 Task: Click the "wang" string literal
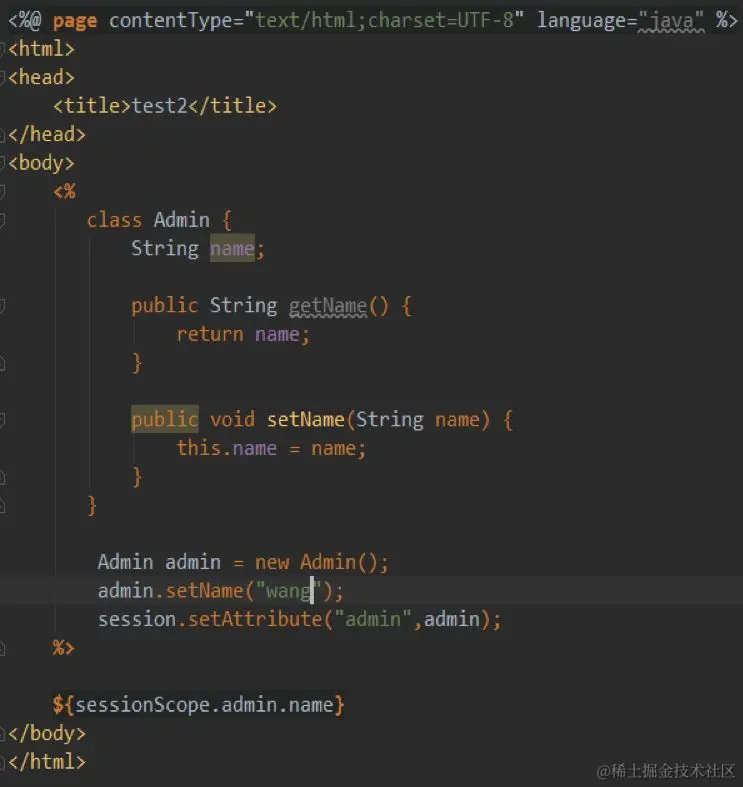pyautogui.click(x=288, y=591)
